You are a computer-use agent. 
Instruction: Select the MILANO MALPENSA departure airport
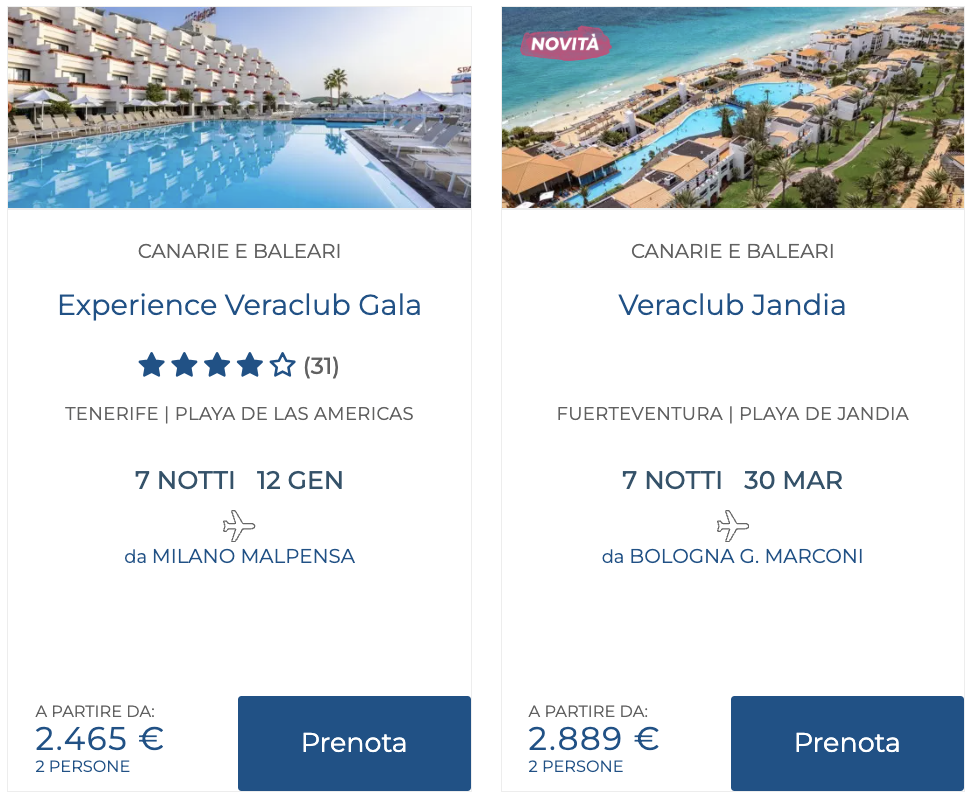coord(240,556)
